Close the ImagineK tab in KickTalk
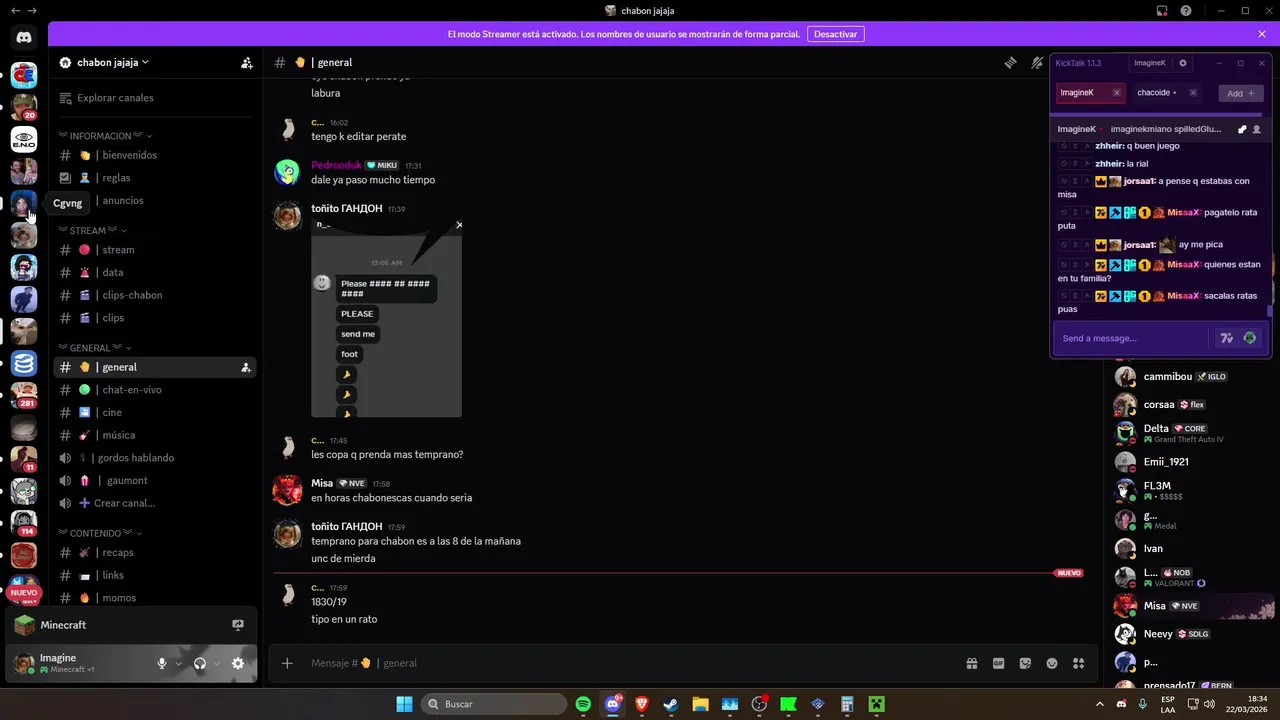The image size is (1280, 720). [1116, 93]
